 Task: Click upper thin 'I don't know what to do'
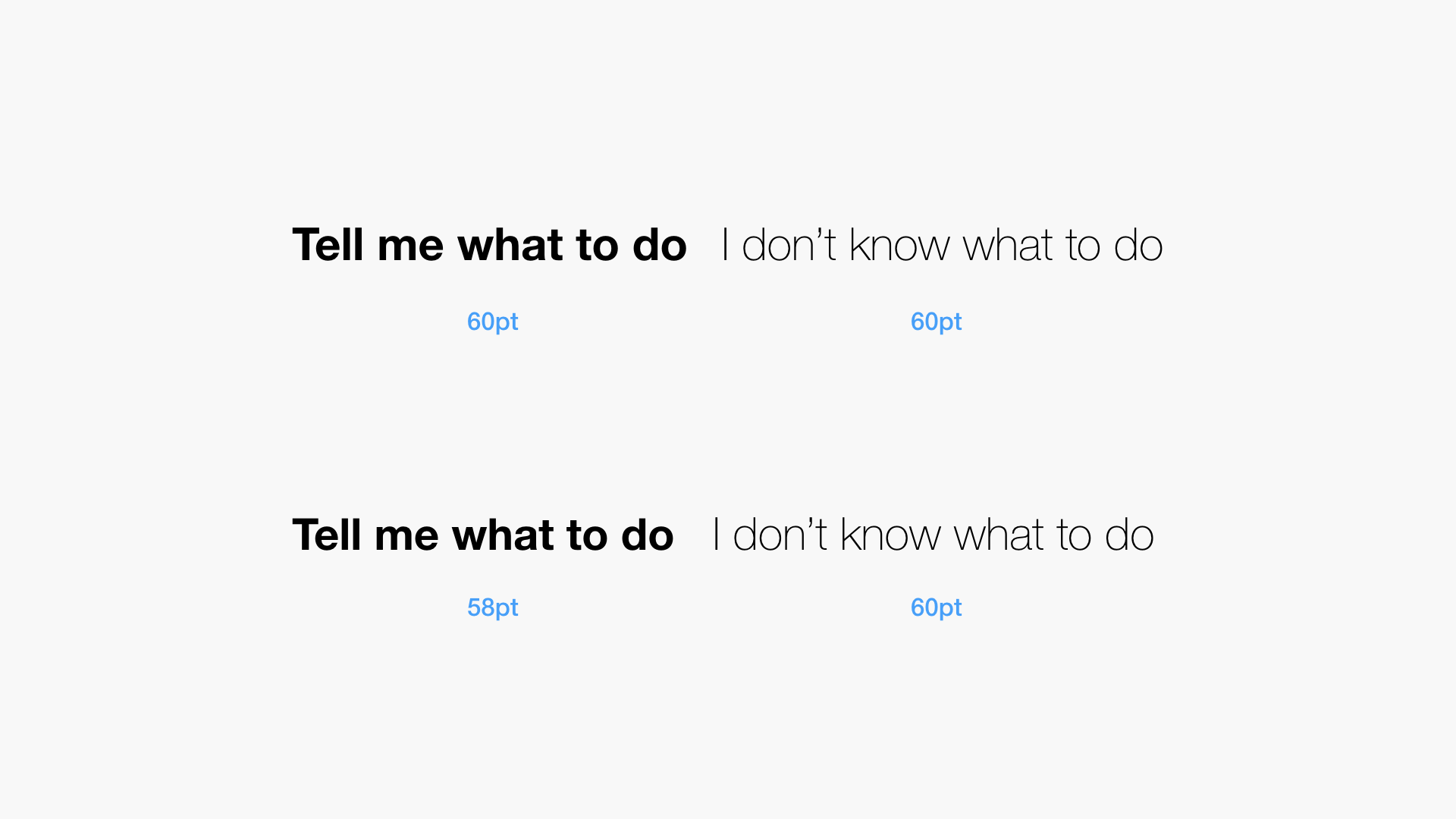[x=942, y=245]
